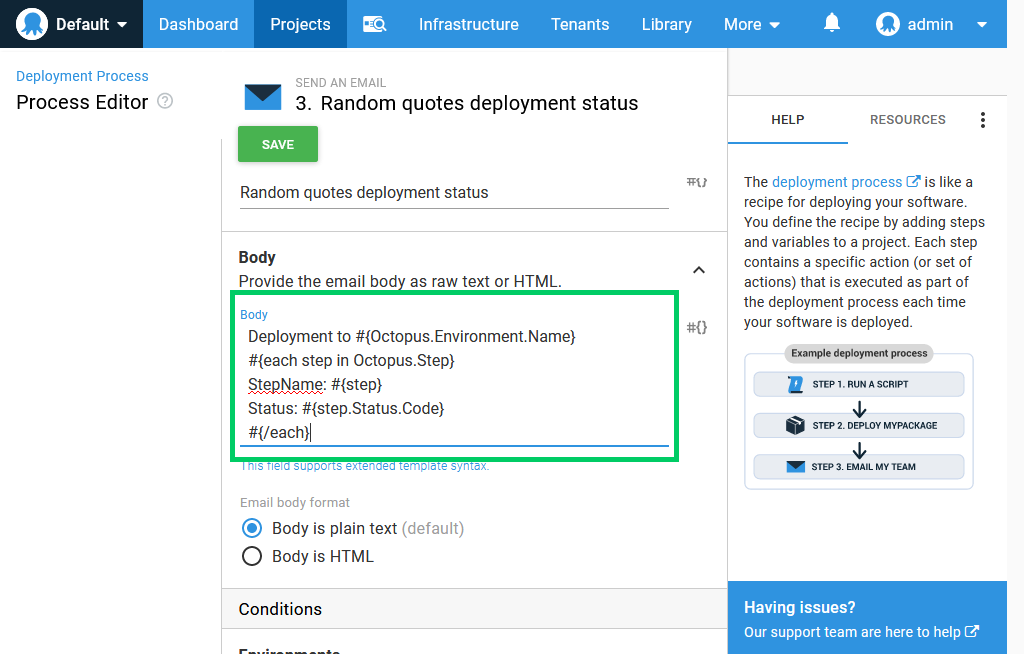
Task: Select Body is plain text option
Action: 252,528
